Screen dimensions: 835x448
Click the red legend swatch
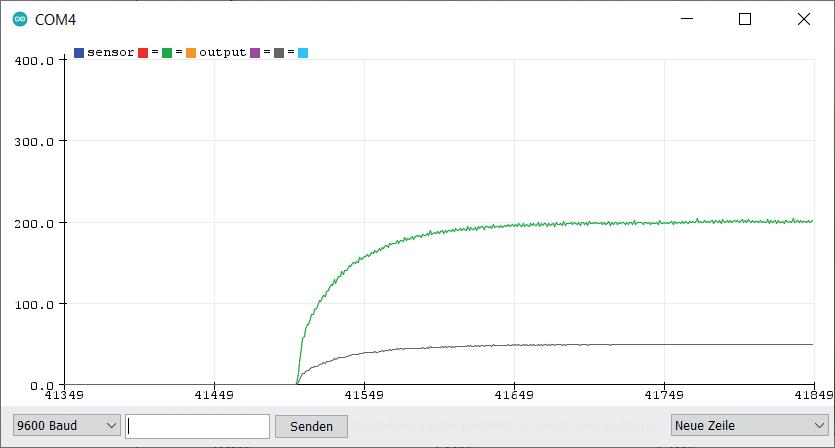coord(143,53)
